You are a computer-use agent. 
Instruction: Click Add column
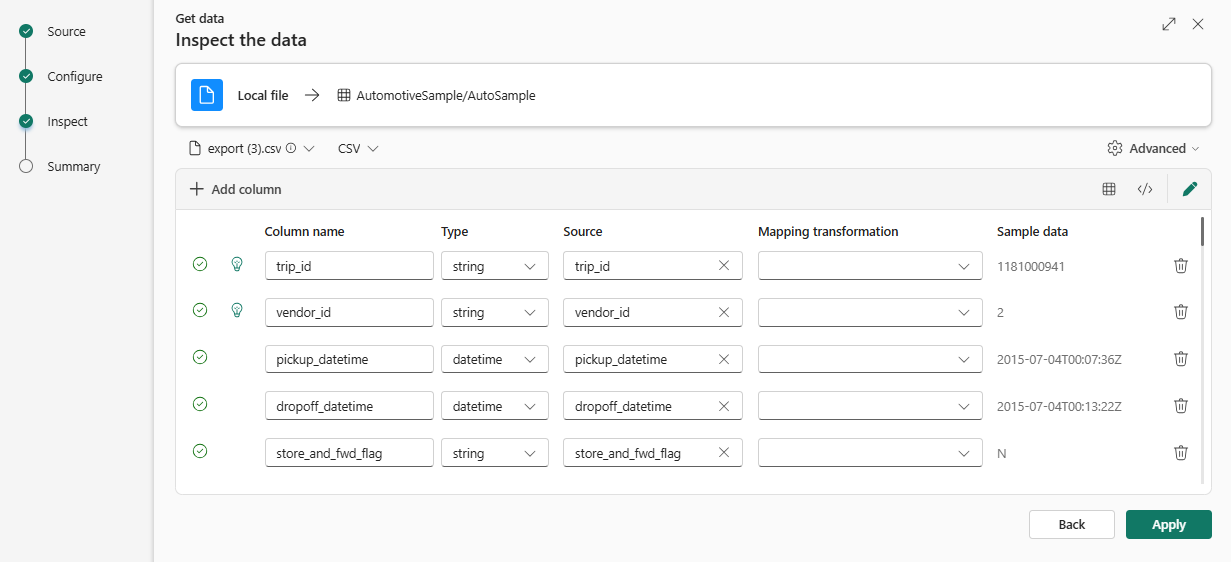coord(236,189)
